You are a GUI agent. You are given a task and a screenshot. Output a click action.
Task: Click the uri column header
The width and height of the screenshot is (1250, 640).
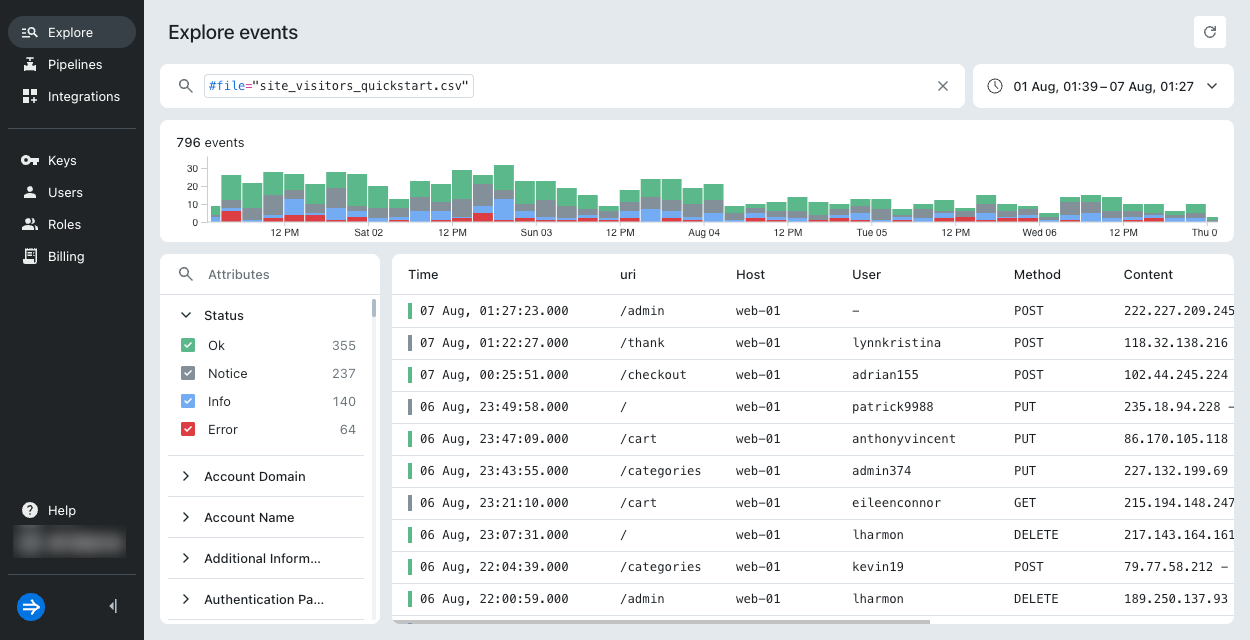628,274
